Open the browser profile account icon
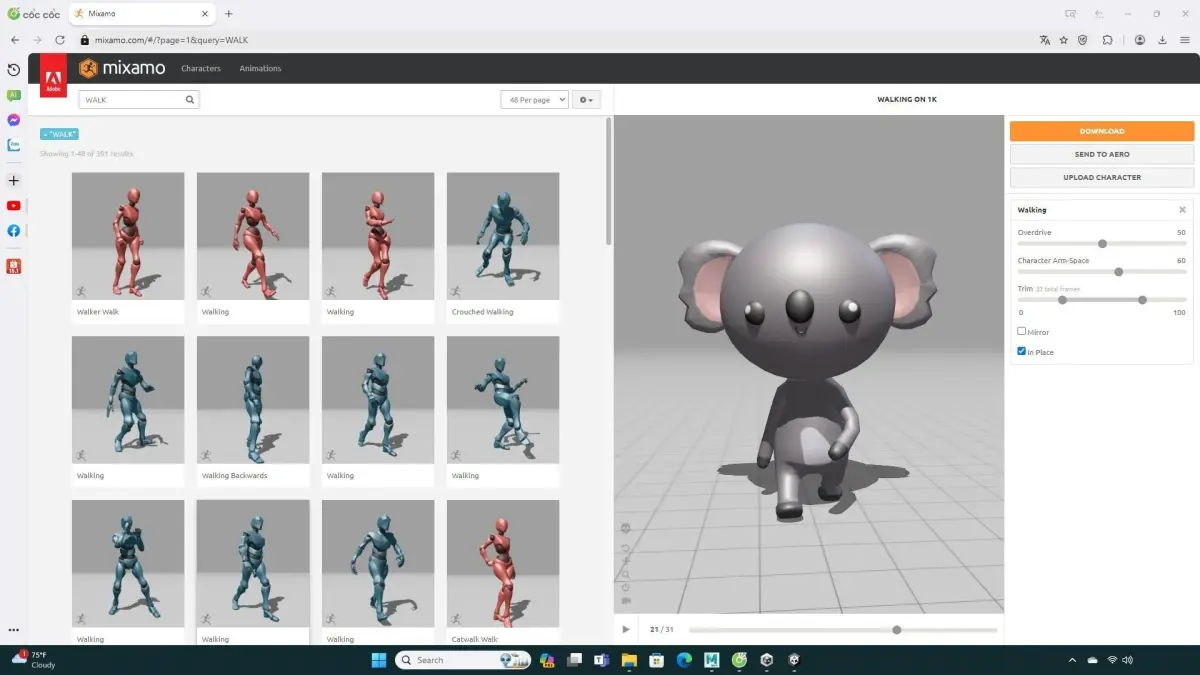Screen dimensions: 1200x675 click(x=1140, y=40)
